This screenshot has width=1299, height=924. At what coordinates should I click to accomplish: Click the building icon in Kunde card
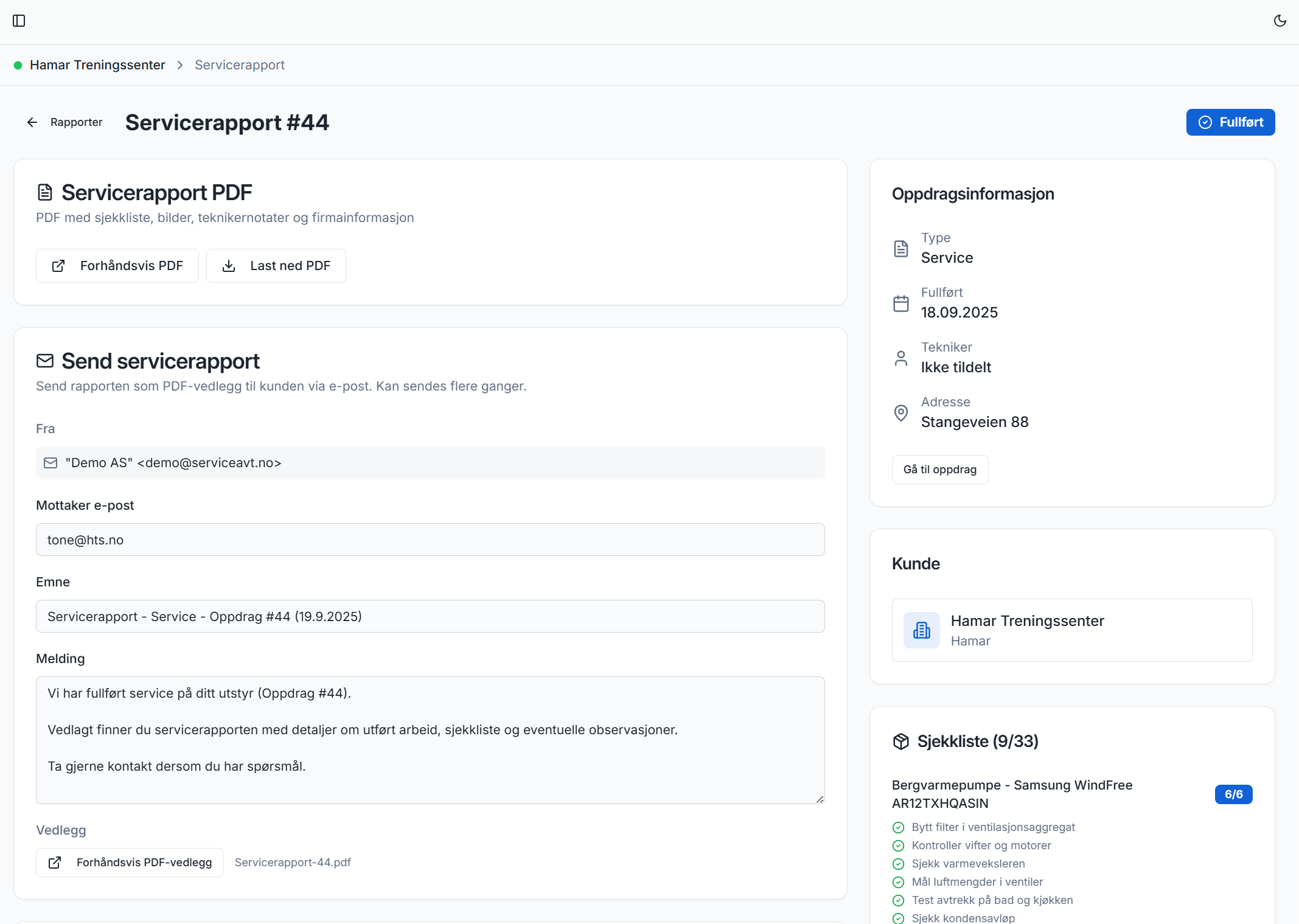[x=921, y=630]
